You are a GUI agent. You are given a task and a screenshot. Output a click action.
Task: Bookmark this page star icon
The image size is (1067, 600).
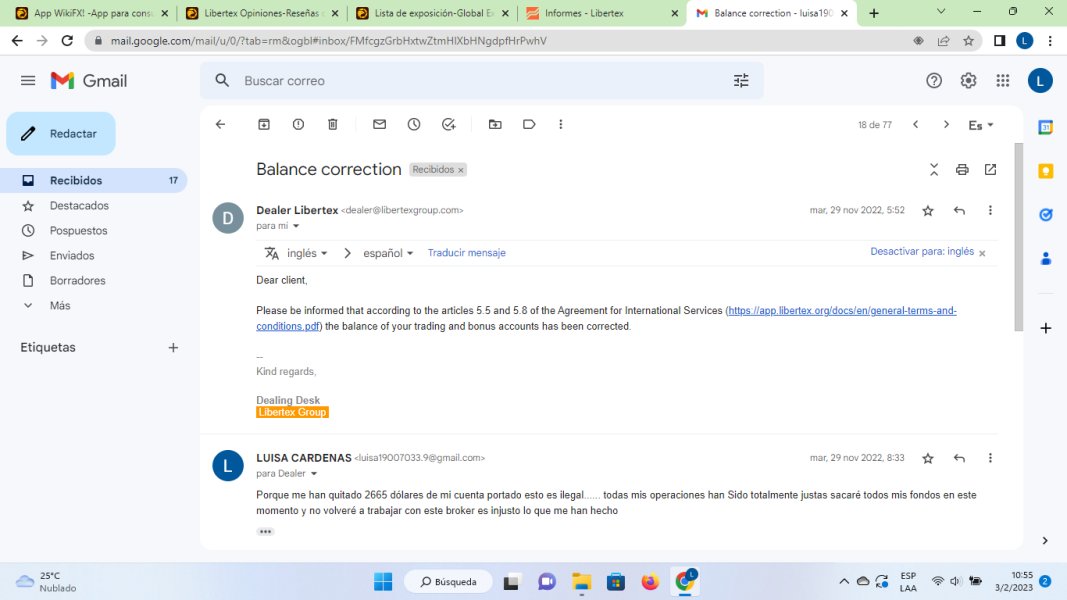pyautogui.click(x=968, y=41)
